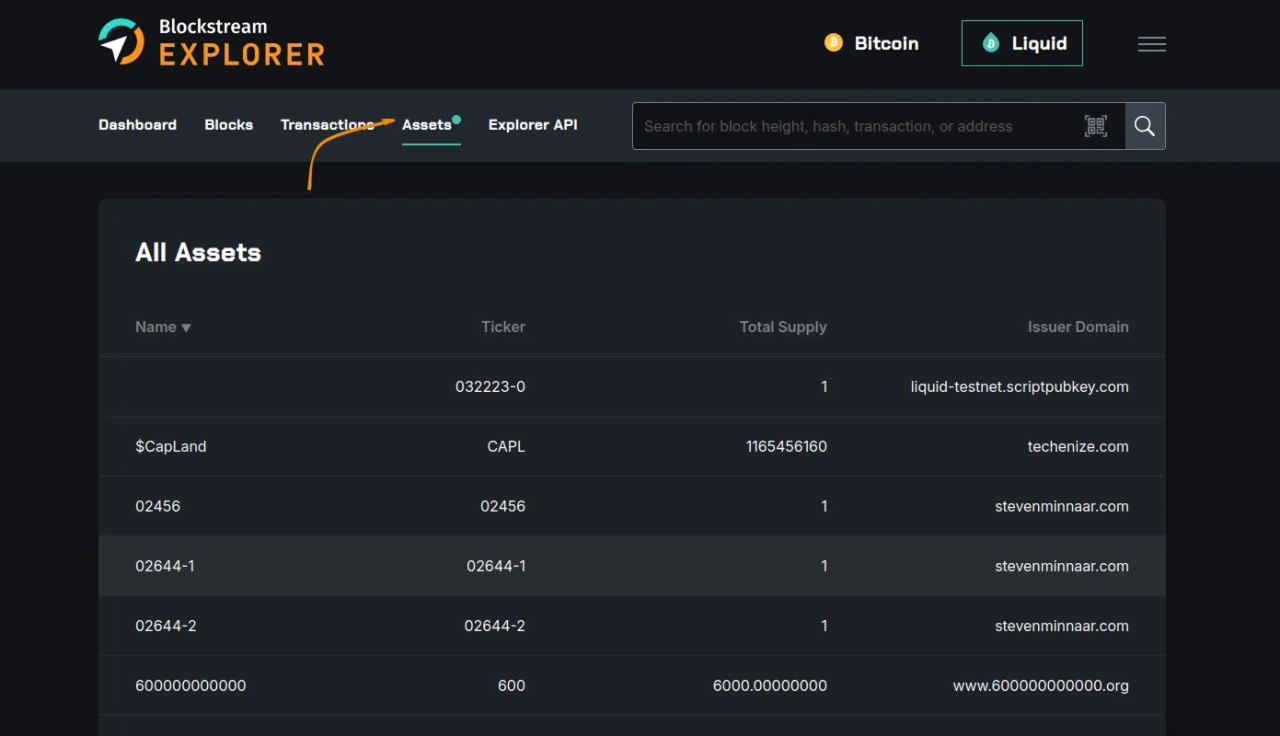This screenshot has height=736, width=1280.
Task: Open the 600000000000 asset
Action: [x=190, y=686]
